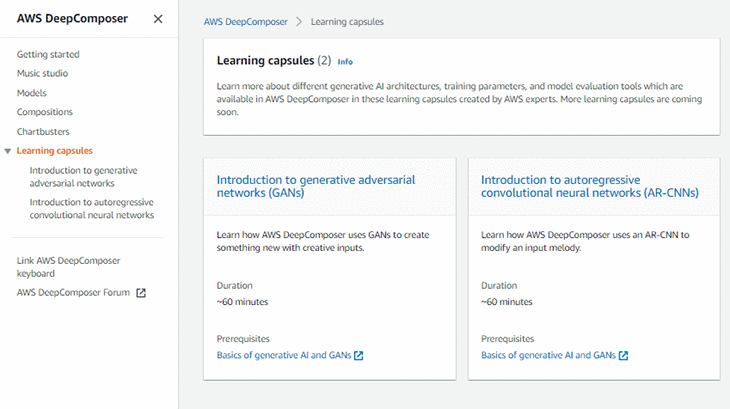Click the Duration label in AR-CNNs card
Image resolution: width=730 pixels, height=409 pixels.
(x=499, y=286)
